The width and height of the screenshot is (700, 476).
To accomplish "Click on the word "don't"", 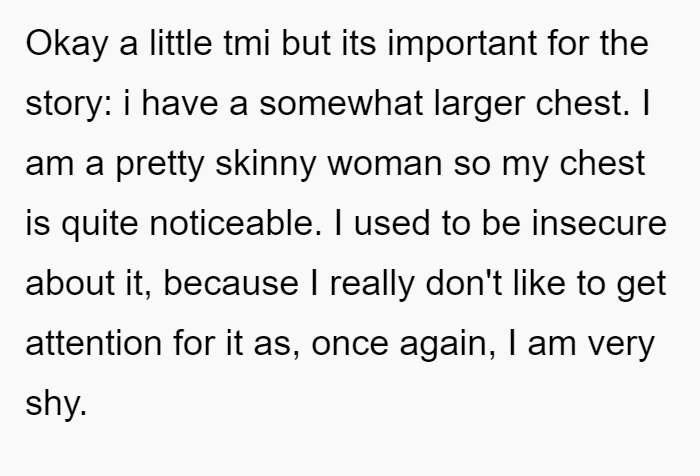I will [x=464, y=283].
